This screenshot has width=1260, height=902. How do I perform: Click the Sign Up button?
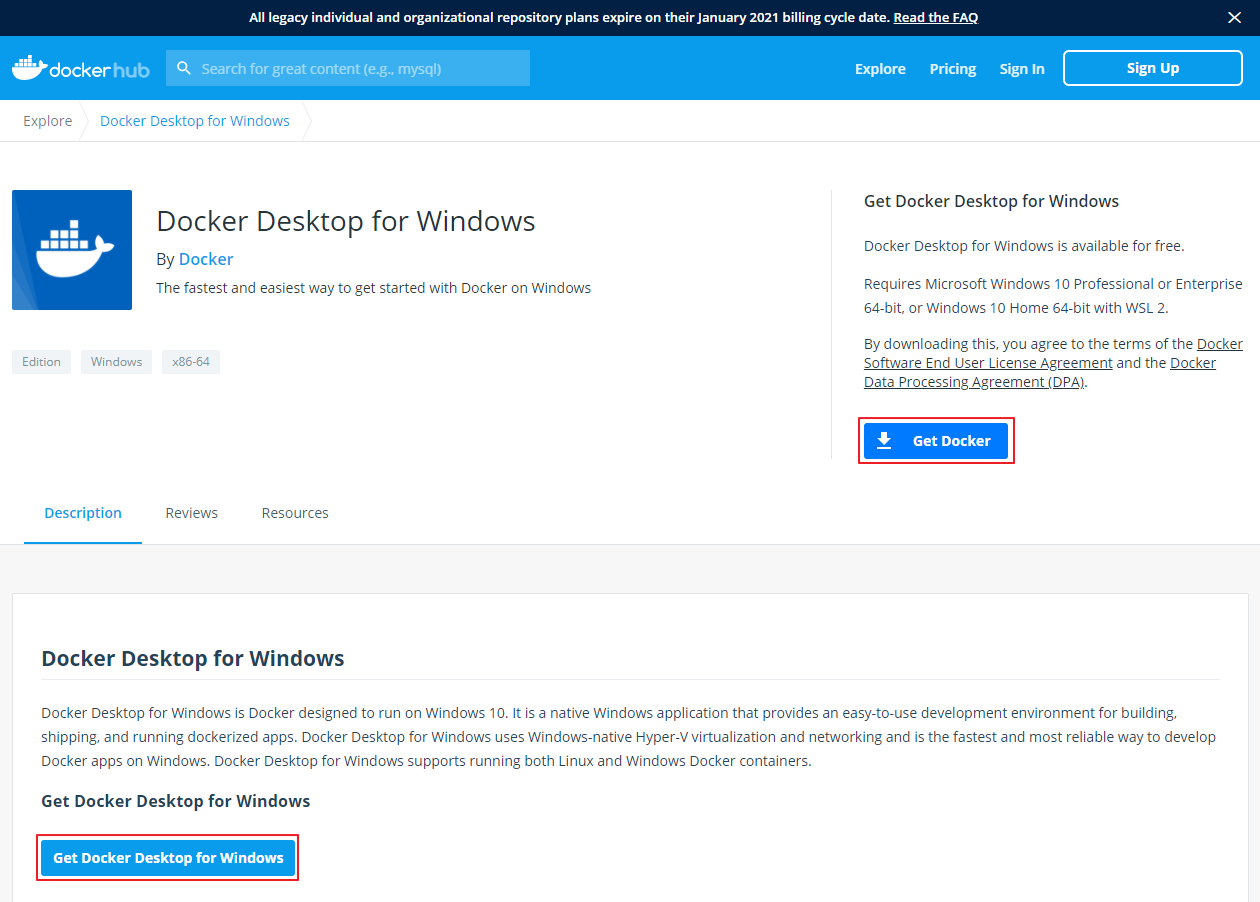pyautogui.click(x=1152, y=68)
